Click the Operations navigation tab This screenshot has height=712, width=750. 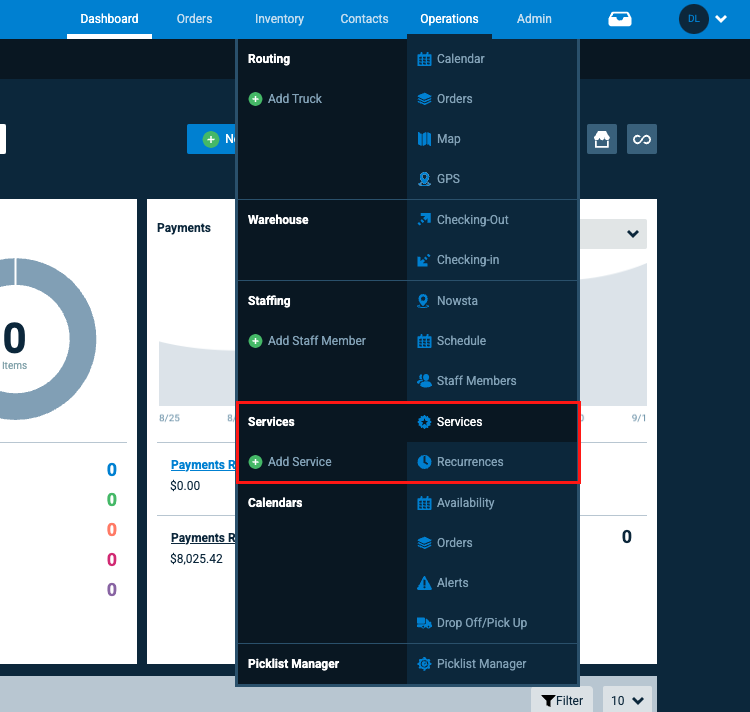449,19
